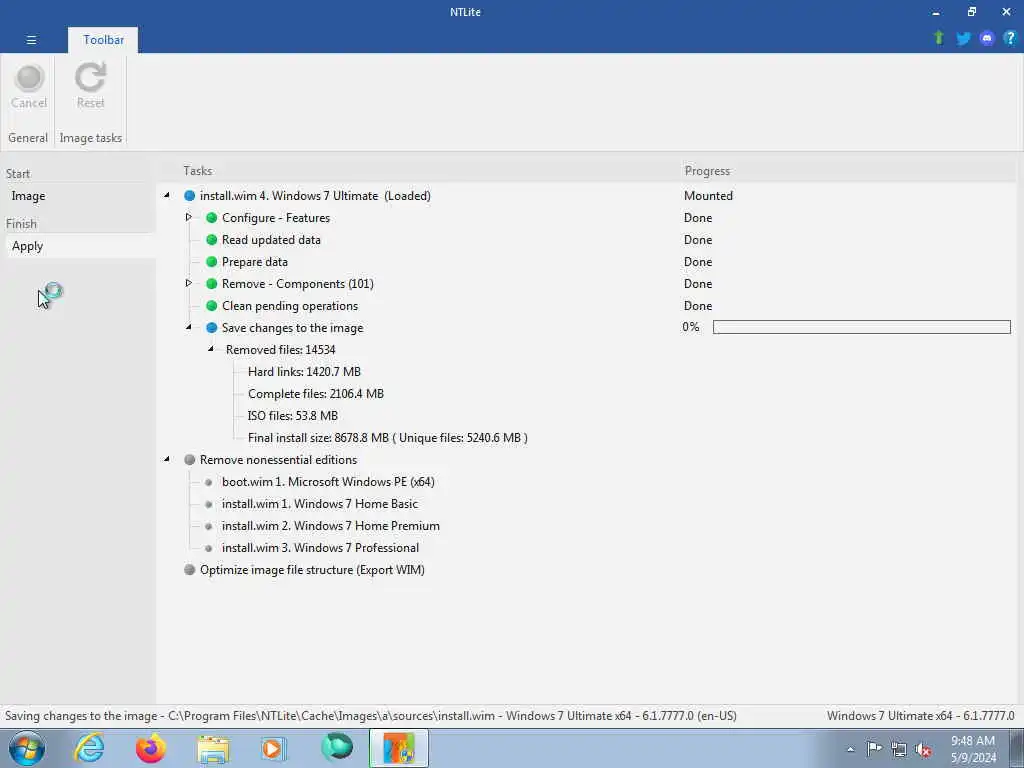Image resolution: width=1024 pixels, height=768 pixels.
Task: Click small dot beside Windows 7 Home Basic
Action: coord(208,504)
